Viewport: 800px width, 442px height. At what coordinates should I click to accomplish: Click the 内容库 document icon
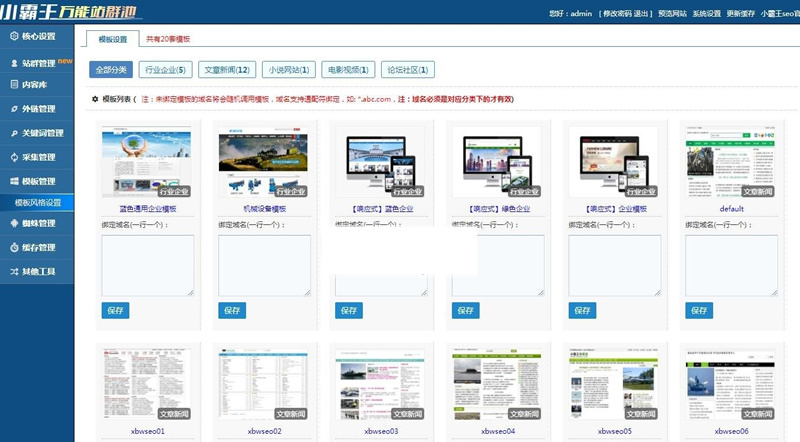pos(14,85)
